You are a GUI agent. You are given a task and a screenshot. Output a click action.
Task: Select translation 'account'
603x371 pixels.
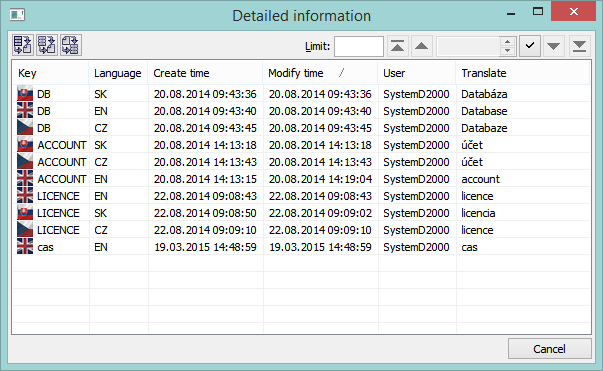click(480, 179)
